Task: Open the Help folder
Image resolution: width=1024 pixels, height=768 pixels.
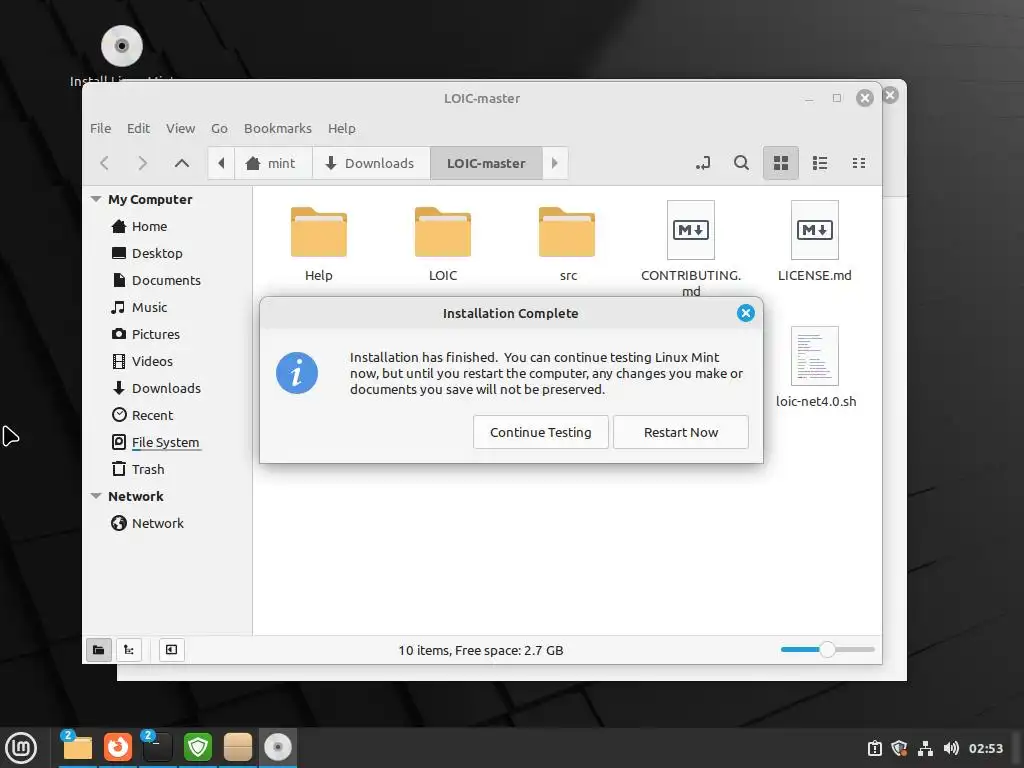Action: point(319,243)
